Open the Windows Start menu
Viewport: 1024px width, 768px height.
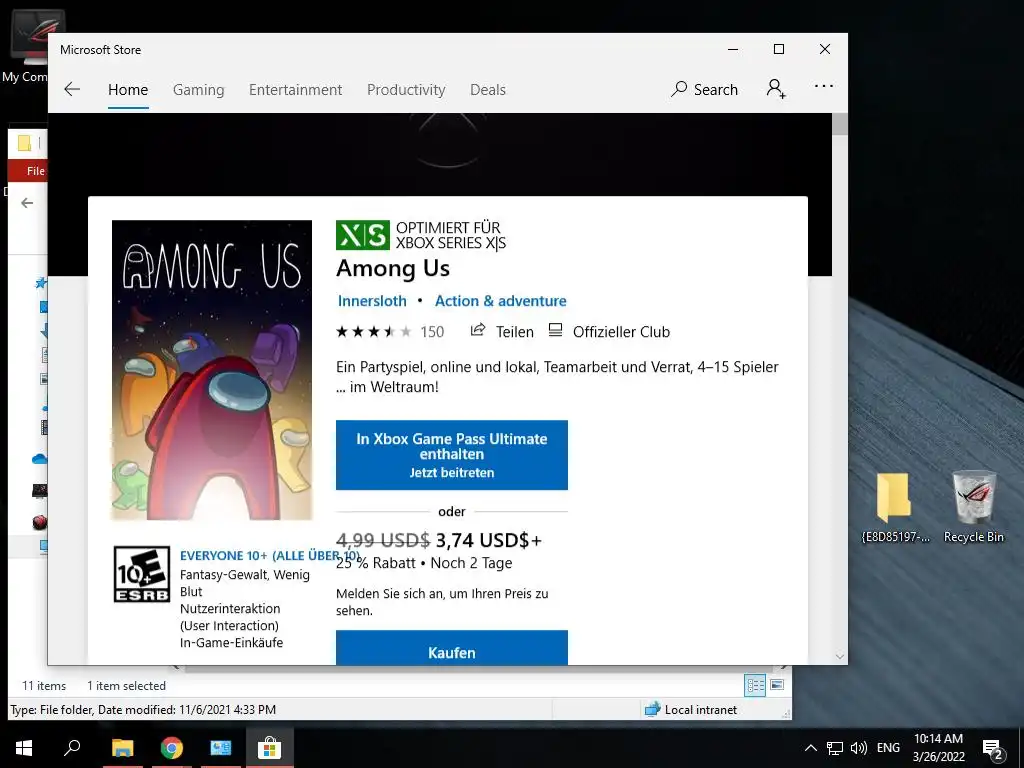[x=24, y=748]
